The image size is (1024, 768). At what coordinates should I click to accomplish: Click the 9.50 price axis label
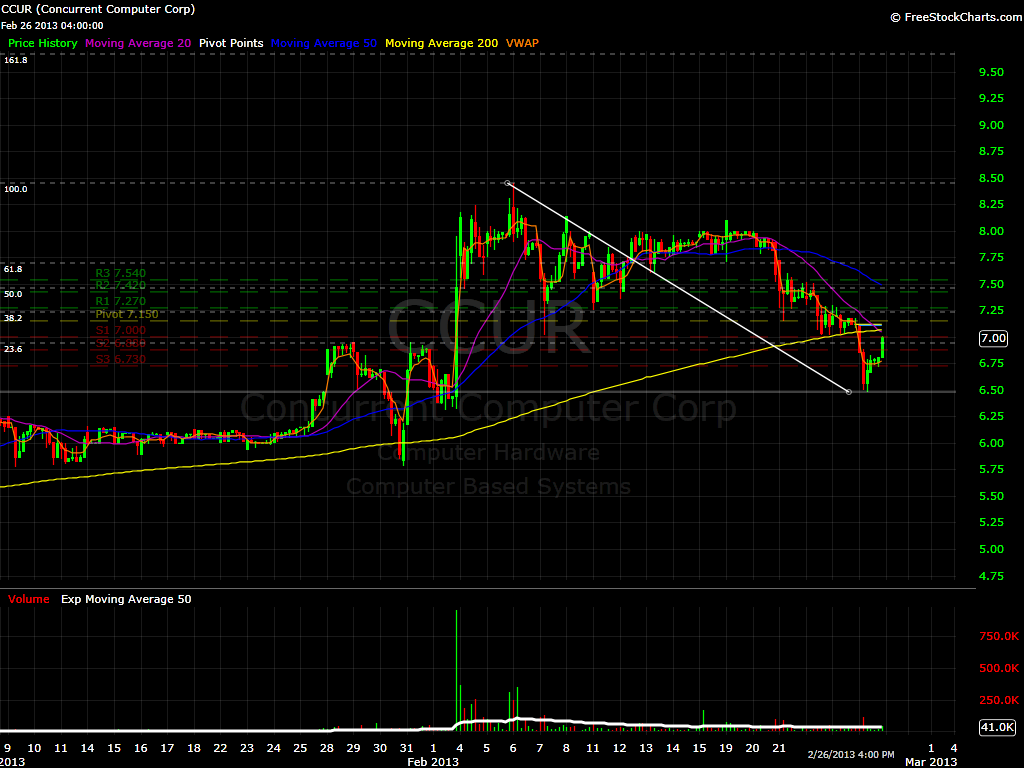tap(991, 72)
